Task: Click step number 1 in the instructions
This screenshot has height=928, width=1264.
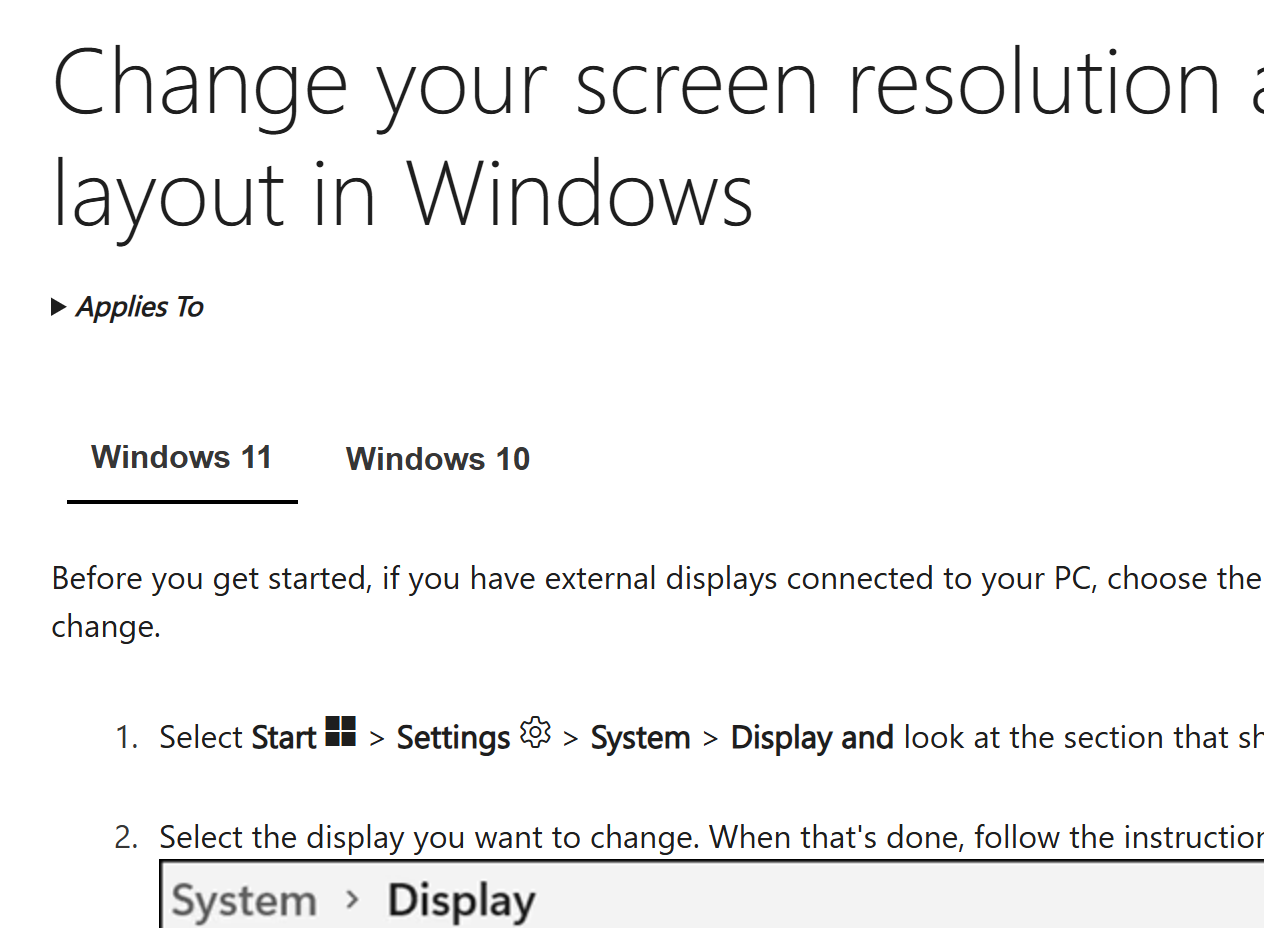Action: click(127, 737)
